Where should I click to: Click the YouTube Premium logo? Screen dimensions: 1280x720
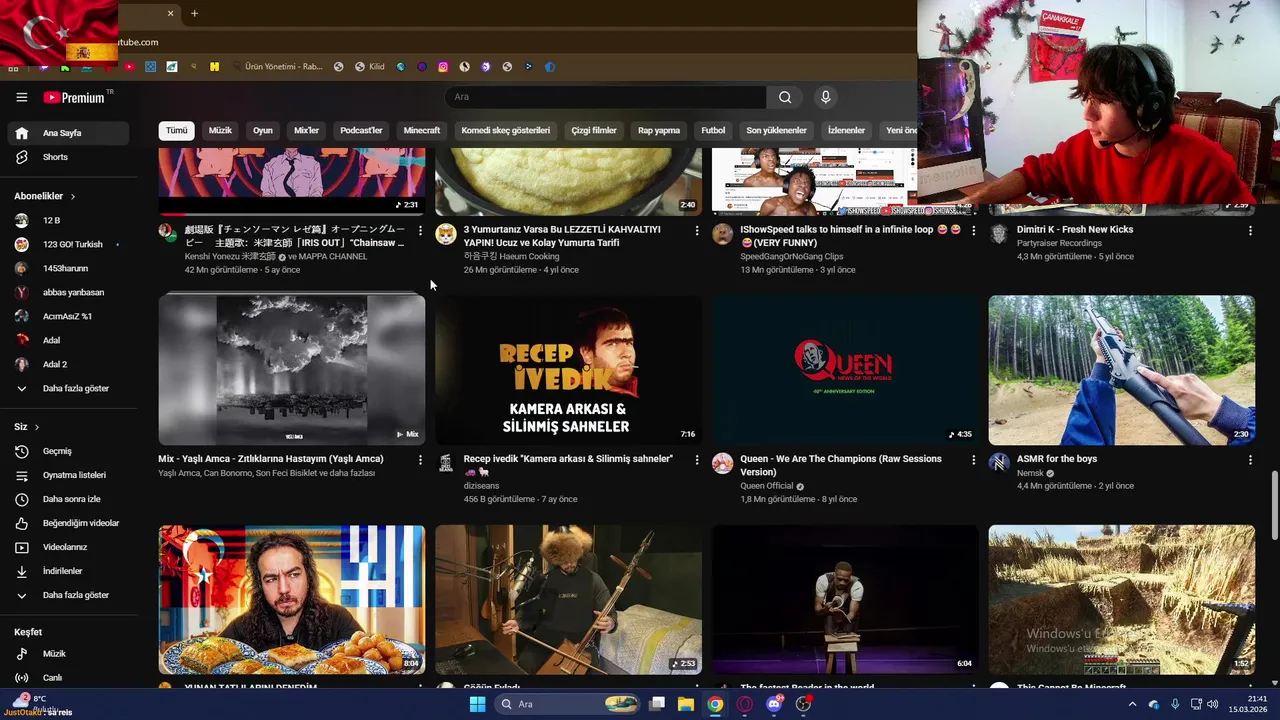pyautogui.click(x=75, y=97)
